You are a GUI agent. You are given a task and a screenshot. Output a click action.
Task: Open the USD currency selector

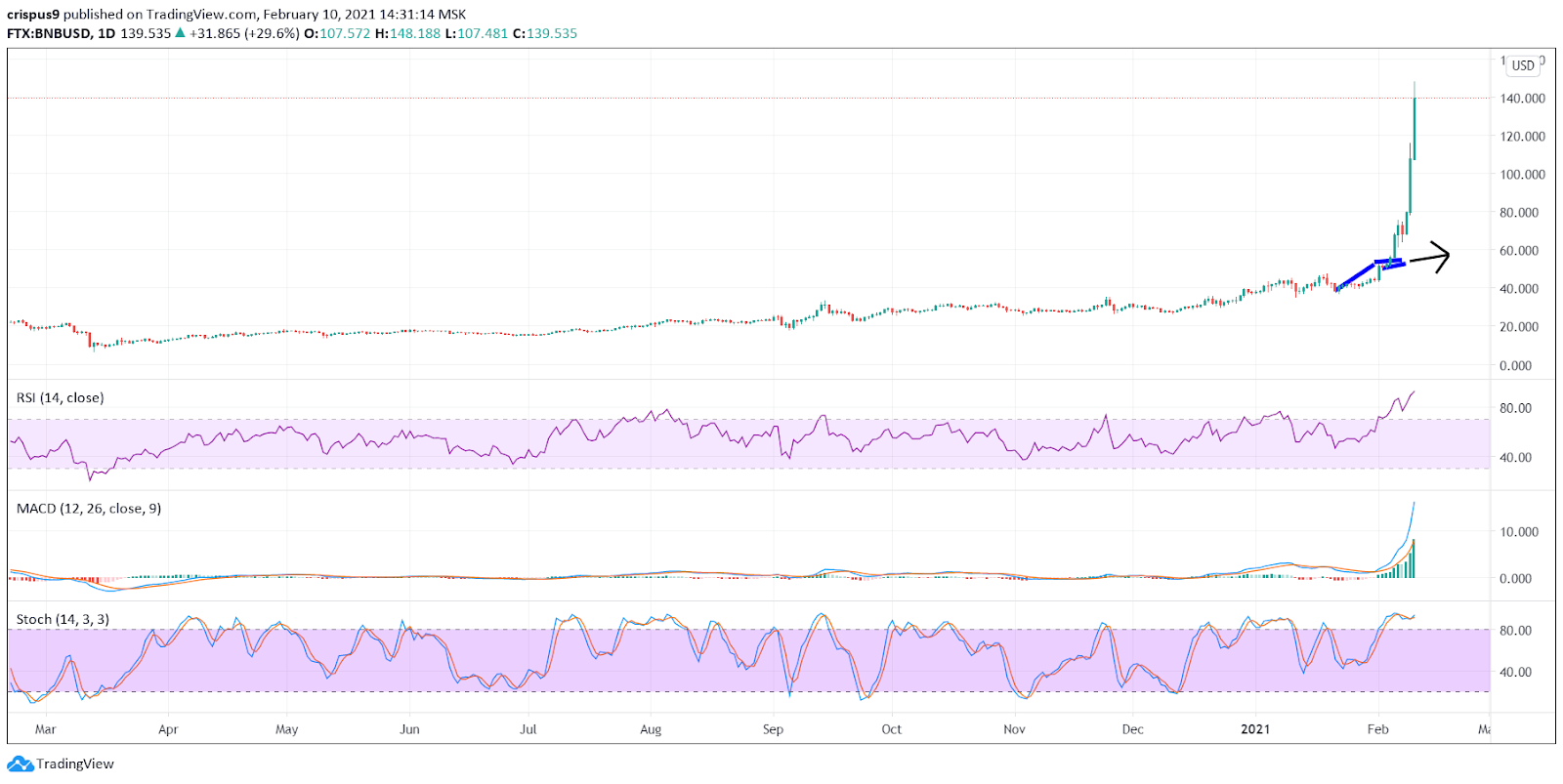pos(1523,65)
